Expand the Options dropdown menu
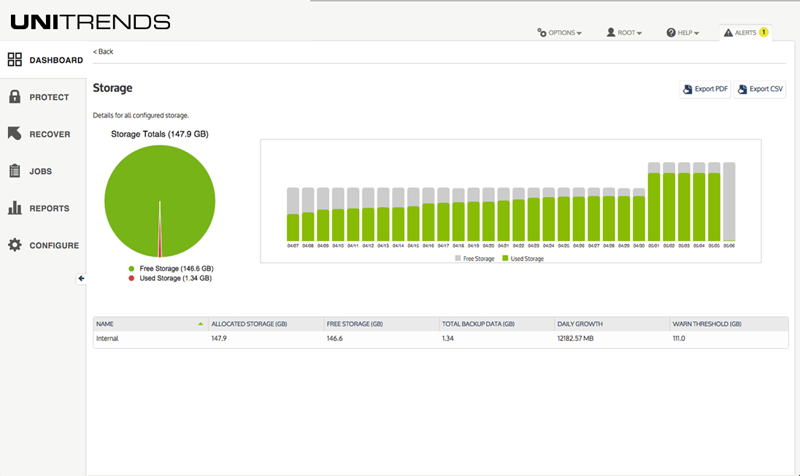800x476 pixels. [x=559, y=33]
